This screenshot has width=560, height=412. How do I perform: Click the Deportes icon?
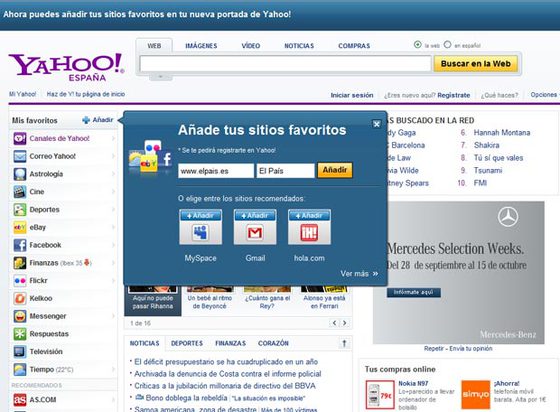20,210
